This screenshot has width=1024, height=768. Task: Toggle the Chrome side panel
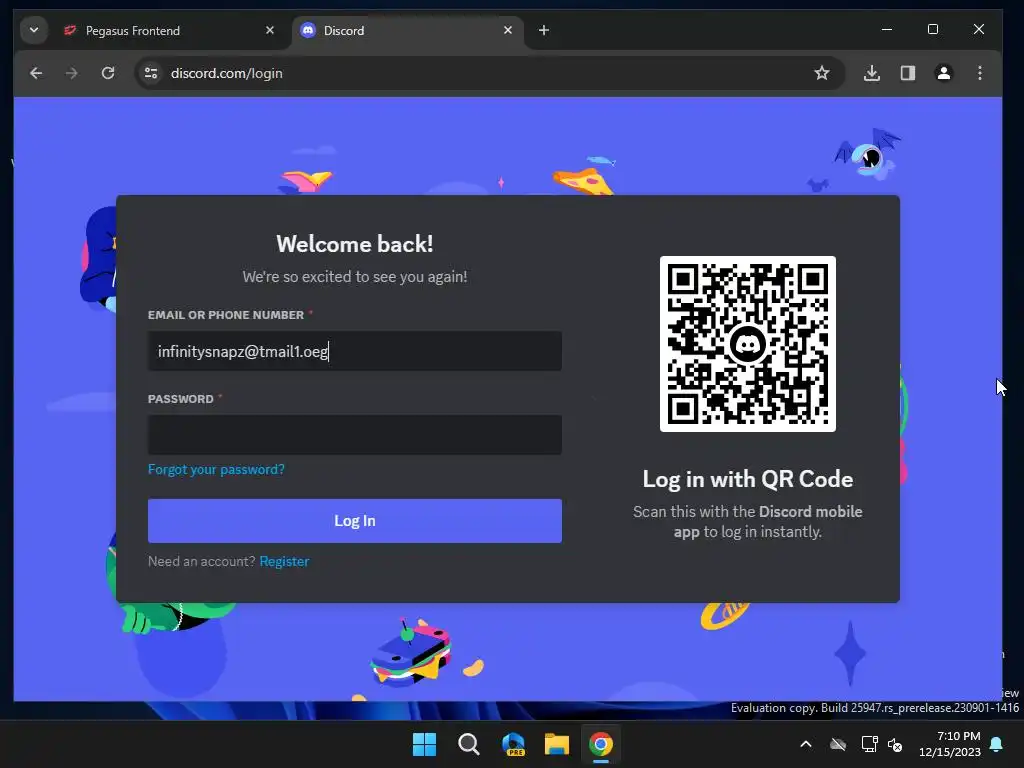coord(908,73)
